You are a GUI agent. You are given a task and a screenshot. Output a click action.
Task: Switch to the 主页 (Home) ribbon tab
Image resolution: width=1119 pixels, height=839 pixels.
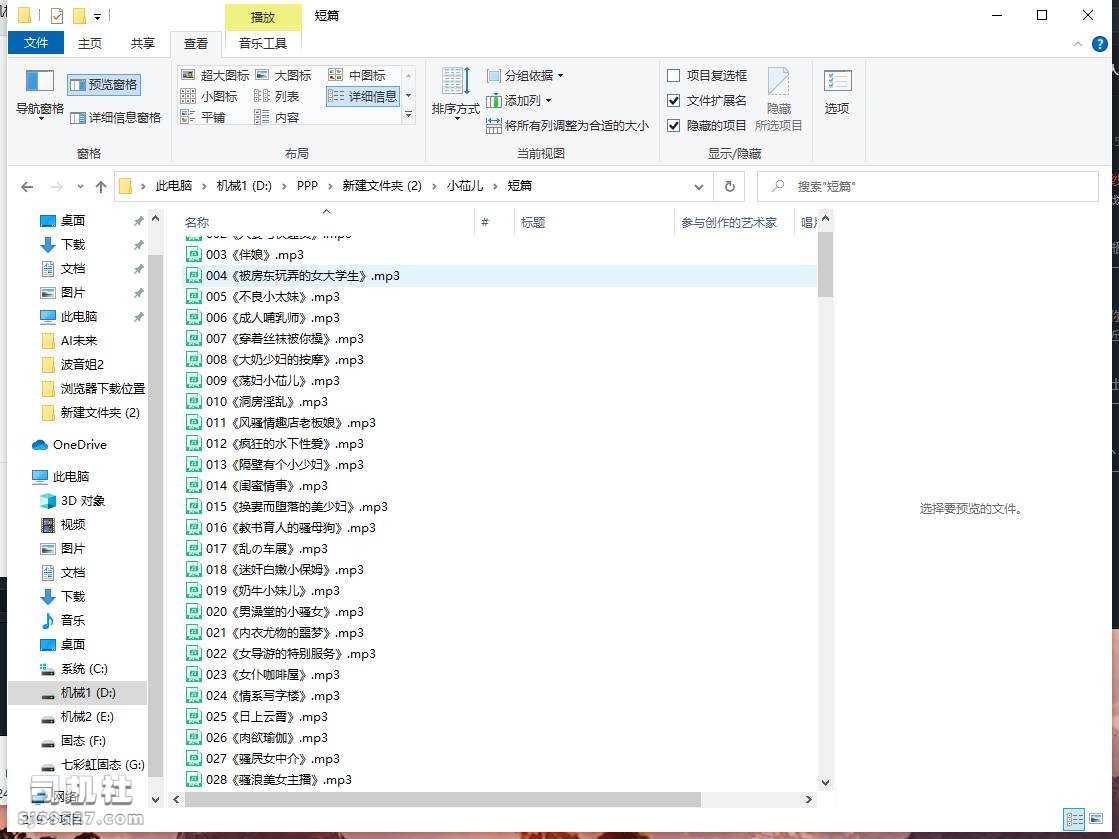pos(90,44)
